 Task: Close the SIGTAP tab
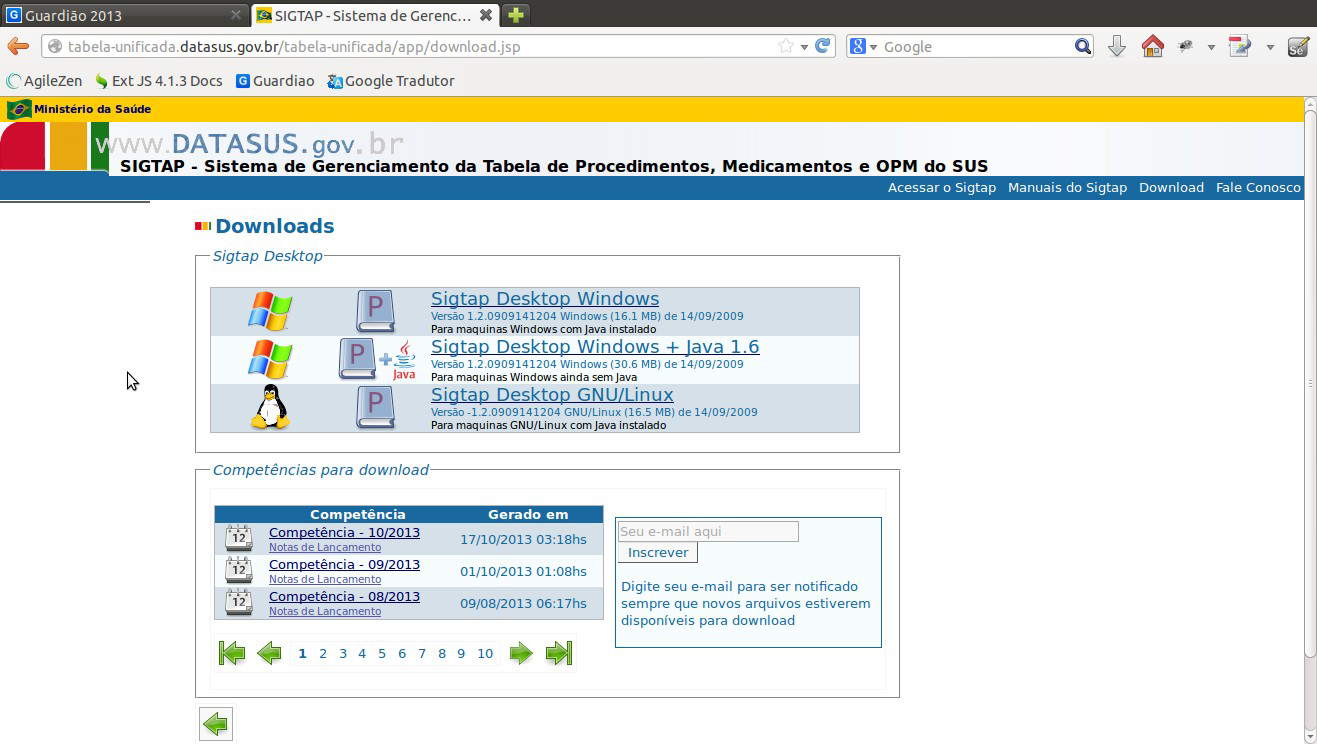click(485, 15)
